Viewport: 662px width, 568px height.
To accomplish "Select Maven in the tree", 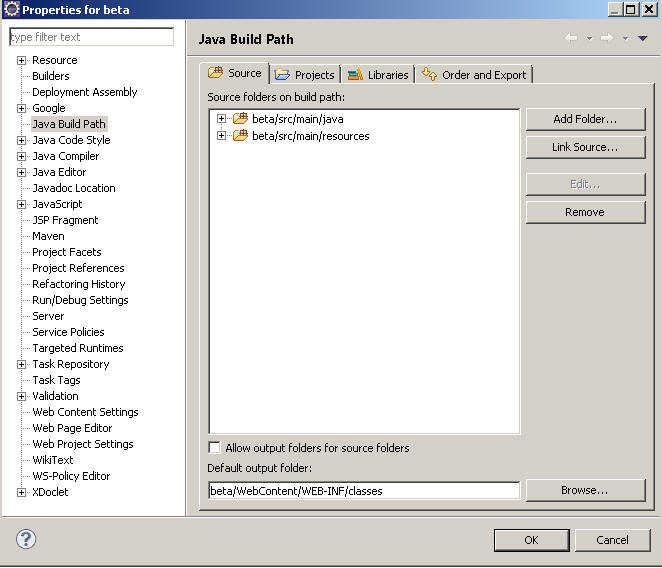I will click(x=48, y=236).
